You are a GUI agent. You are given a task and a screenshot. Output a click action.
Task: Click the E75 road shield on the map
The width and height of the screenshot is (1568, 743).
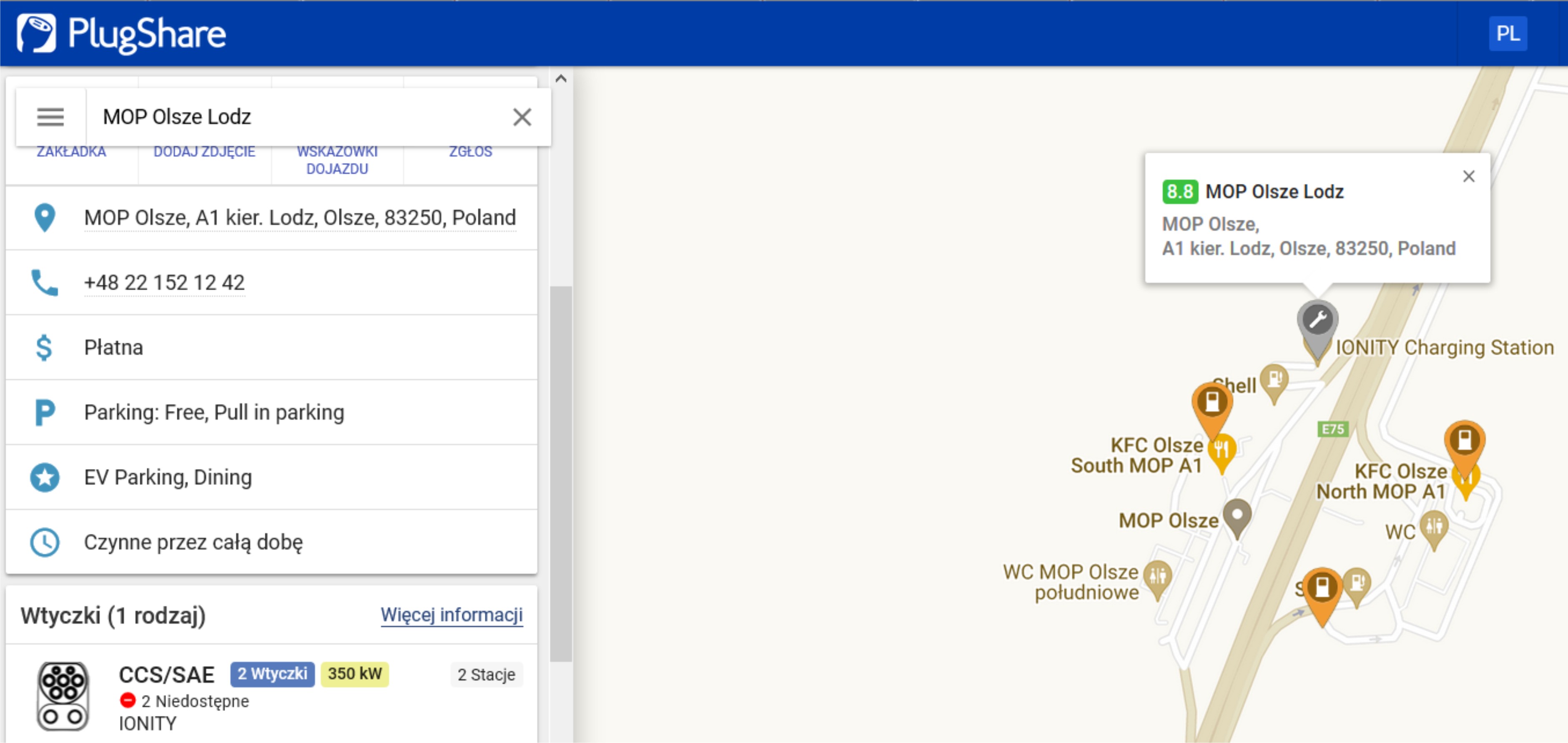1332,429
